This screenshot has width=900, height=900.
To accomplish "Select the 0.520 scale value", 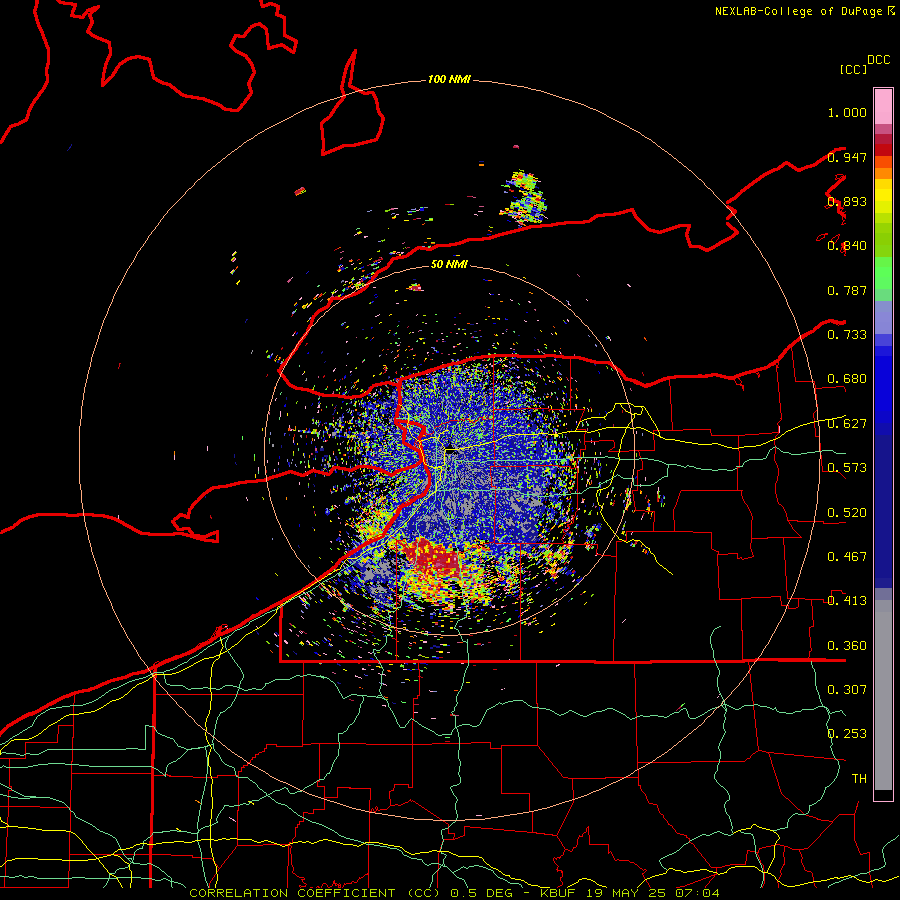I will pyautogui.click(x=847, y=513).
